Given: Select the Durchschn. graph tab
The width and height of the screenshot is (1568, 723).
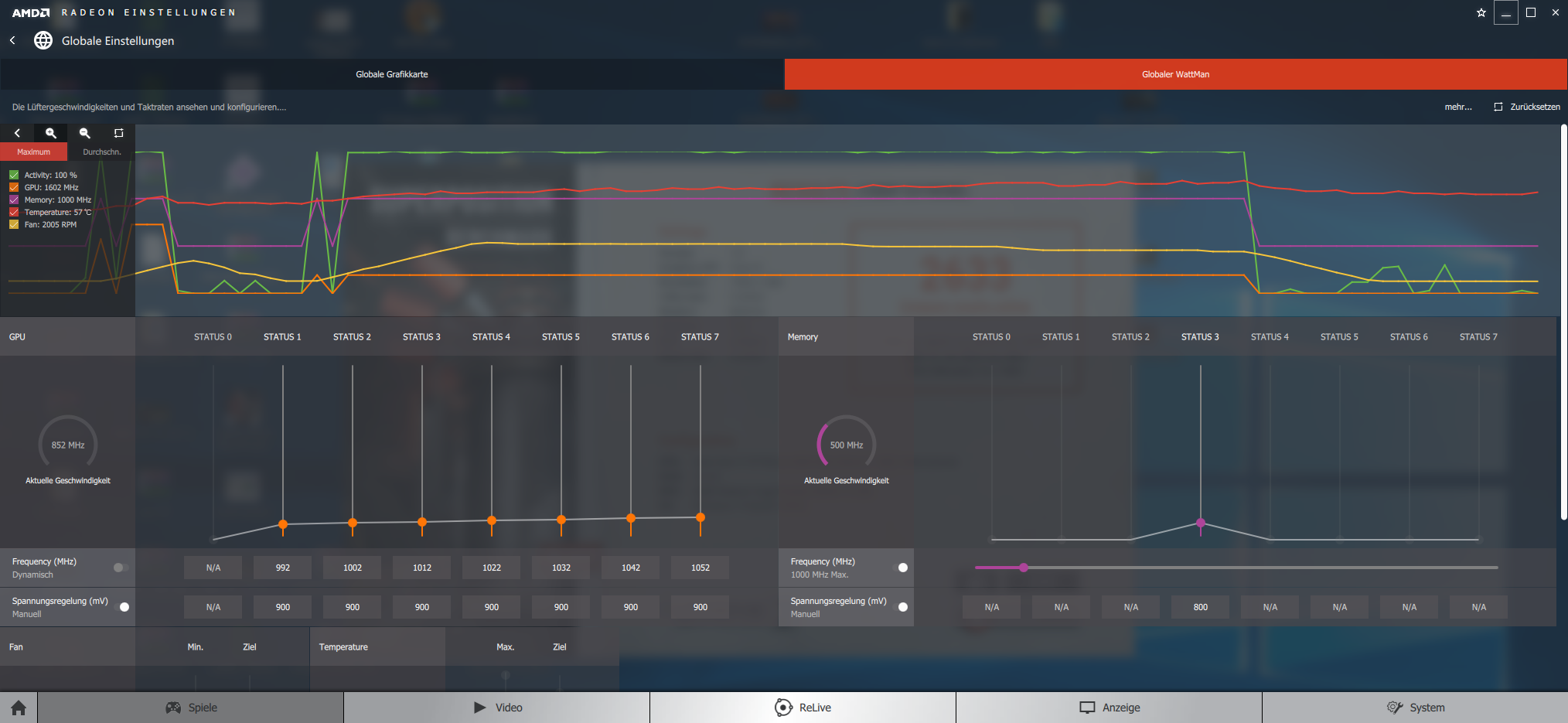Looking at the screenshot, I should pyautogui.click(x=102, y=152).
